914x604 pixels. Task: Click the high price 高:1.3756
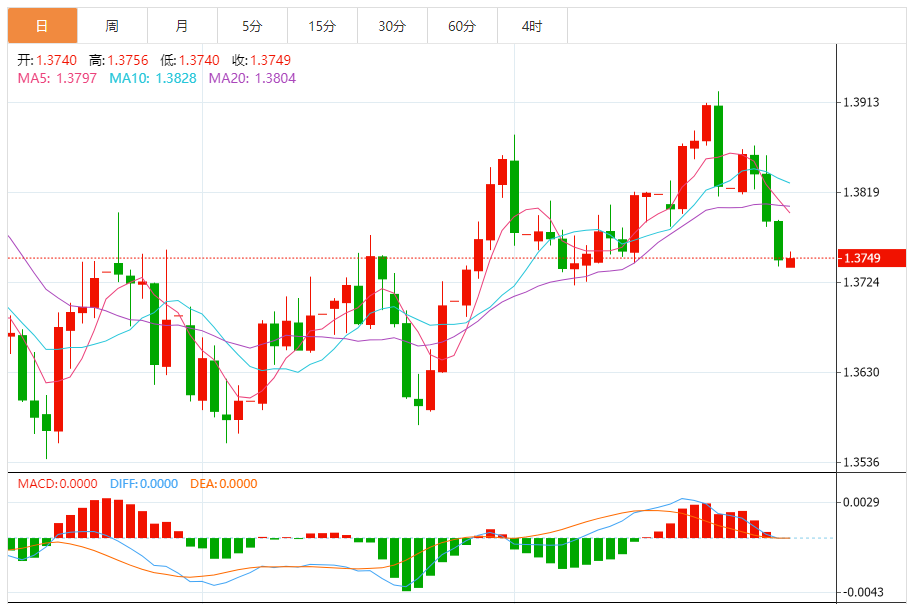[x=119, y=60]
